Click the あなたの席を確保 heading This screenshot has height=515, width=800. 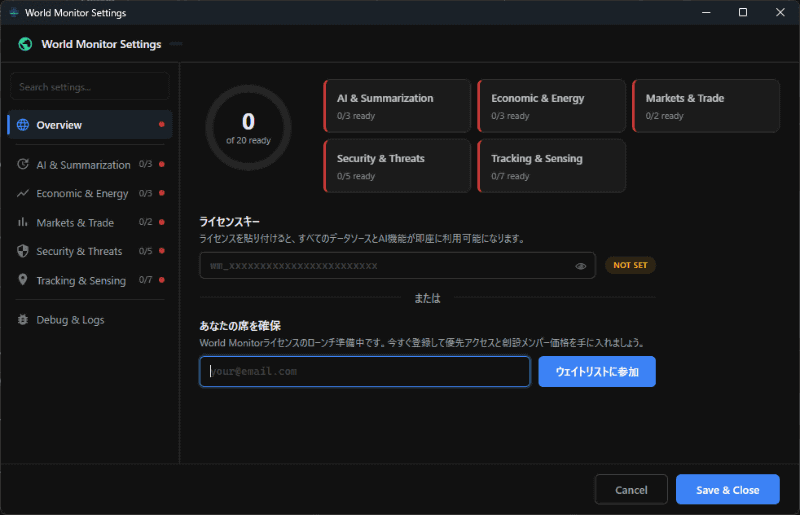(240, 326)
